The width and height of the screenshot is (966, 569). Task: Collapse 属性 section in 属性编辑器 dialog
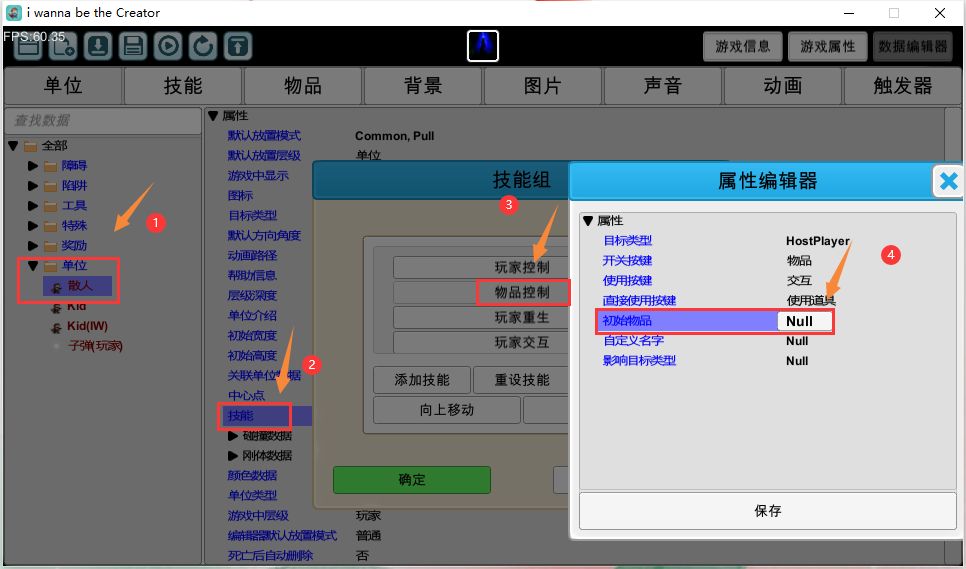tap(588, 220)
